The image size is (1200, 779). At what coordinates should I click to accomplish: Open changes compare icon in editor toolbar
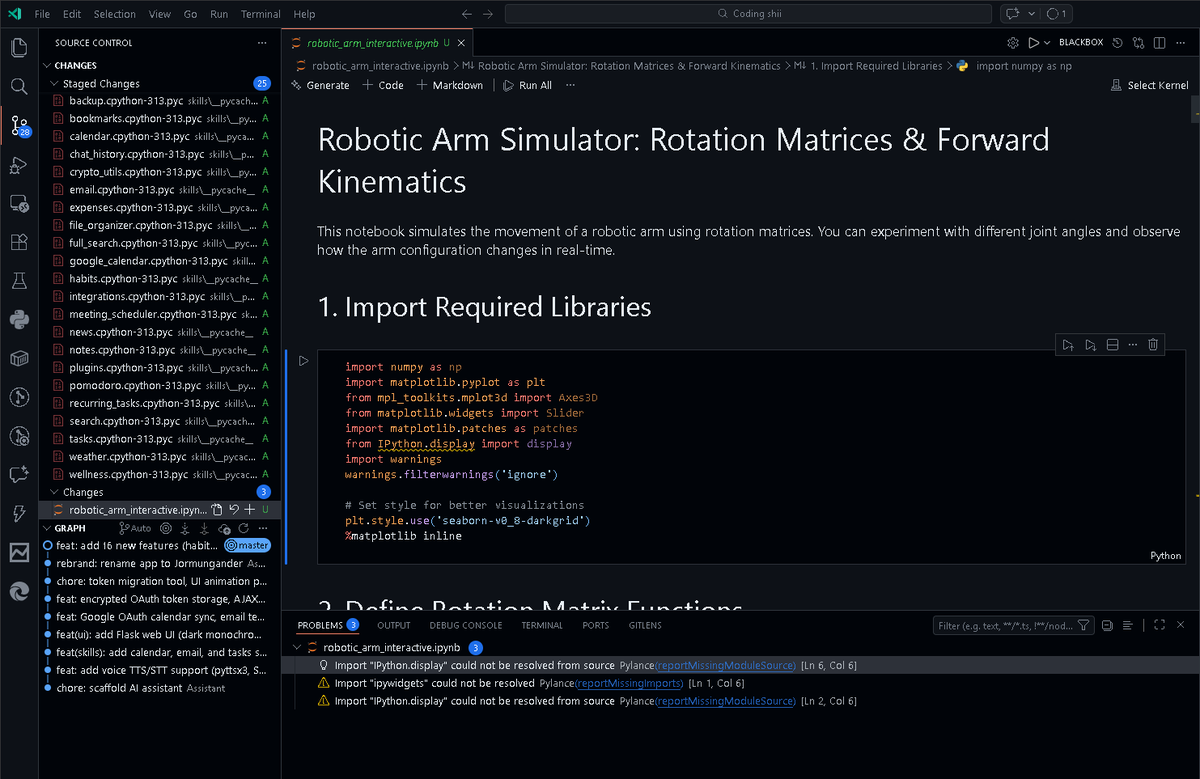click(x=1138, y=43)
